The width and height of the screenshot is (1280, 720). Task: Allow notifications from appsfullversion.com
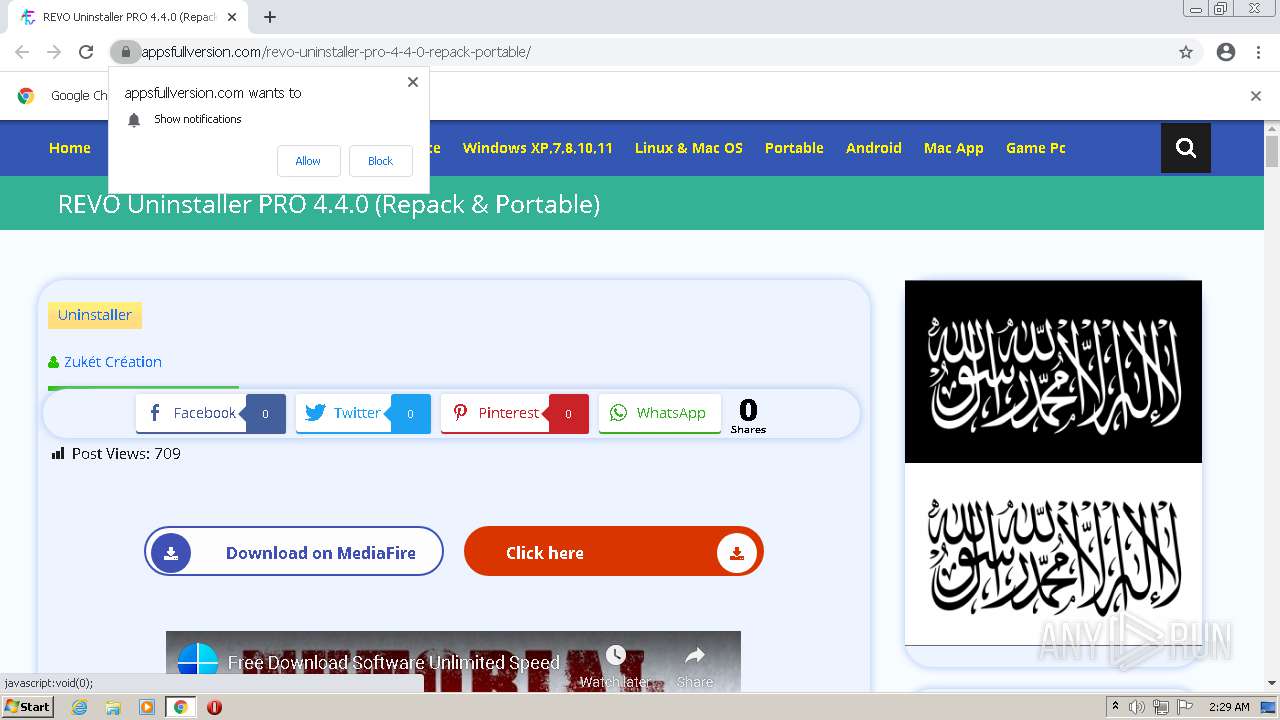pyautogui.click(x=308, y=161)
